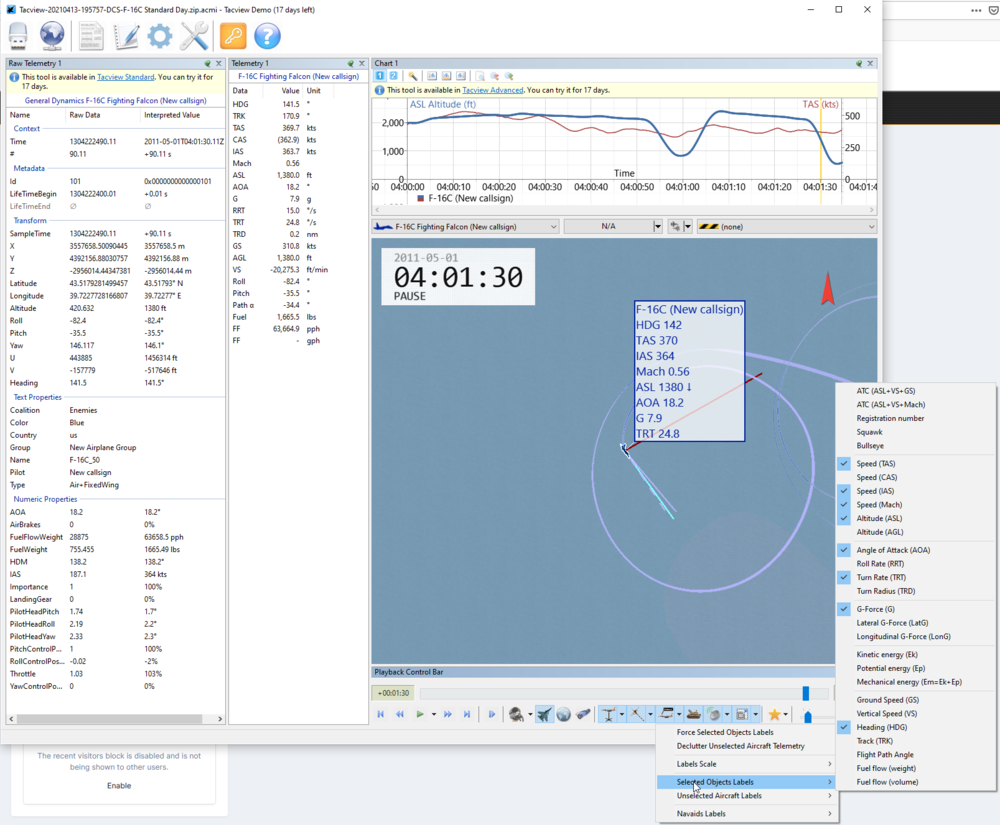Image resolution: width=1000 pixels, height=825 pixels.
Task: Click the tank ground objects icon
Action: pos(693,714)
